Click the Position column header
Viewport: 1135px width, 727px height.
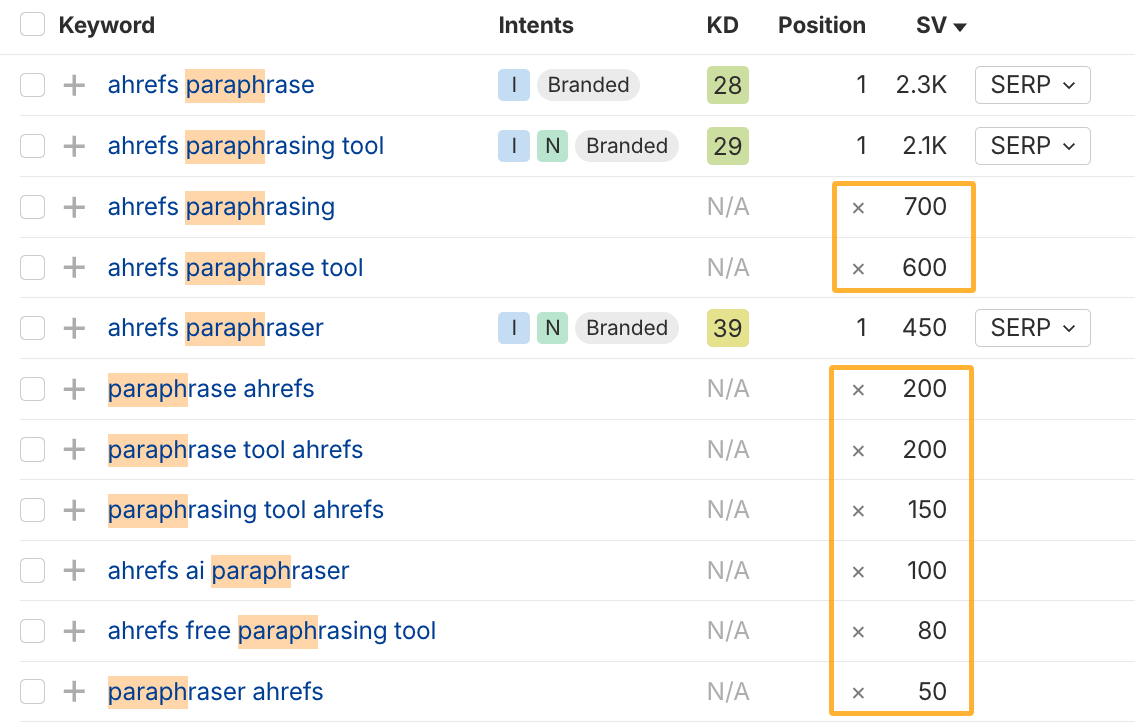click(x=821, y=25)
